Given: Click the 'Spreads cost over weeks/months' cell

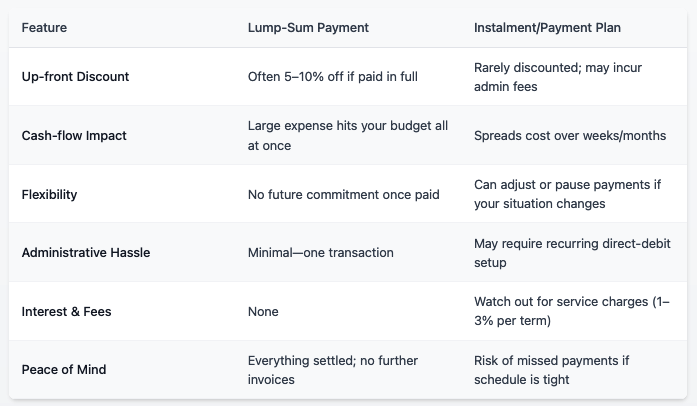Looking at the screenshot, I should (570, 135).
